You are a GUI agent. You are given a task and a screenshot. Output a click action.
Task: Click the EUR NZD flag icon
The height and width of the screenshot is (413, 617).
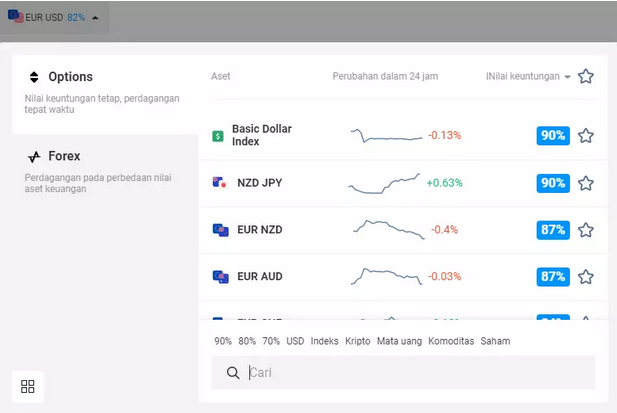(220, 230)
